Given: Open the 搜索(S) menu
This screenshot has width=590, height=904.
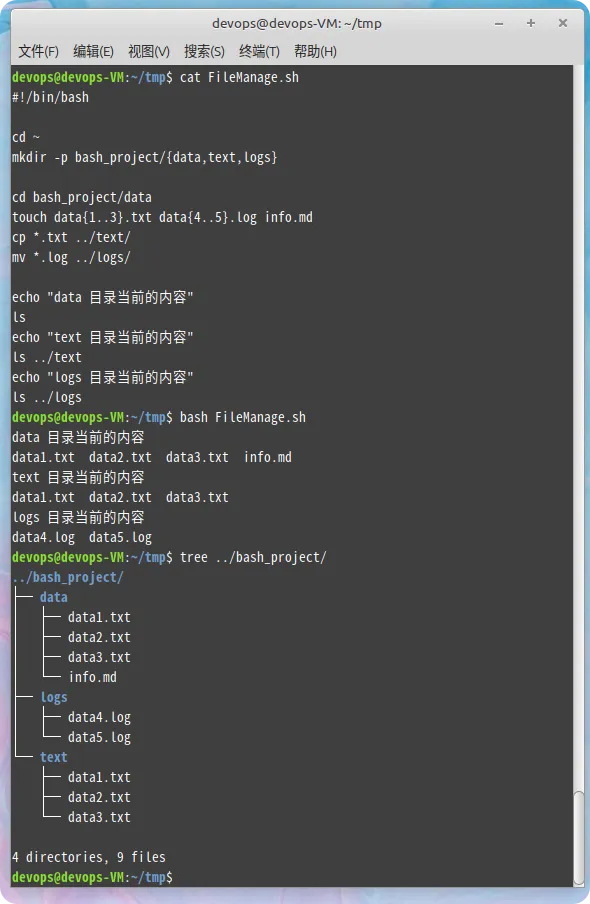Looking at the screenshot, I should click(204, 51).
